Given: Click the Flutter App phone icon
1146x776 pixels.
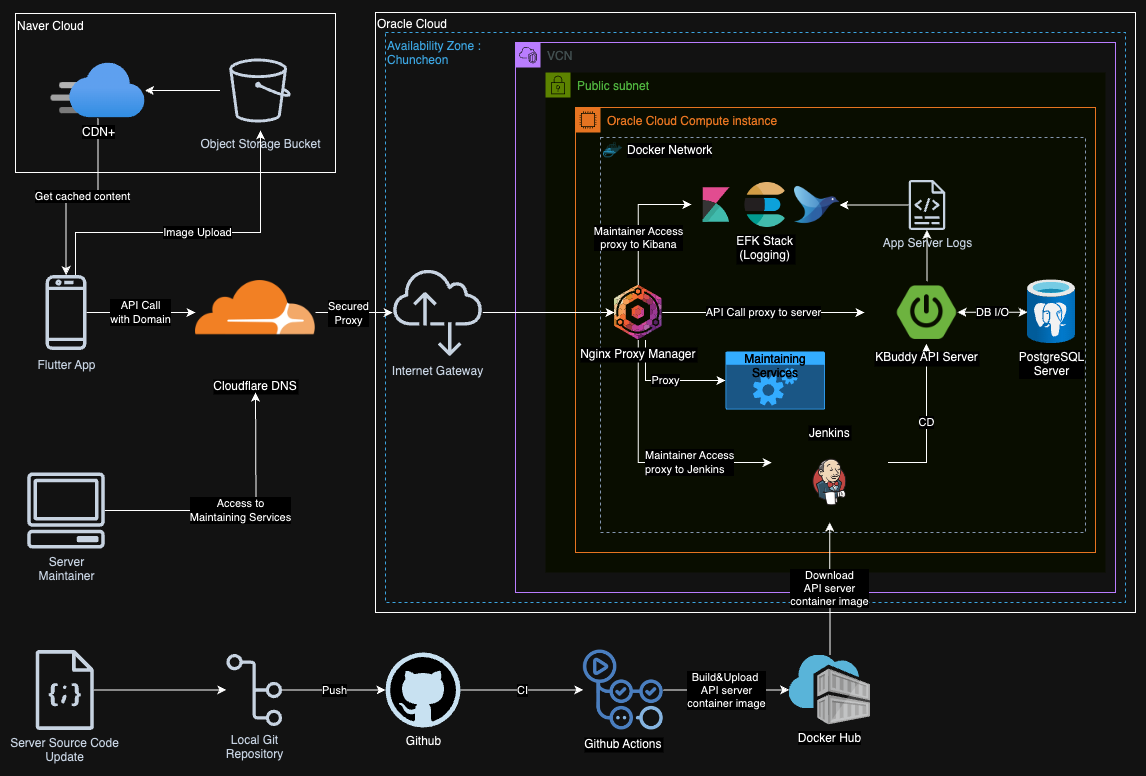Looking at the screenshot, I should 66,313.
